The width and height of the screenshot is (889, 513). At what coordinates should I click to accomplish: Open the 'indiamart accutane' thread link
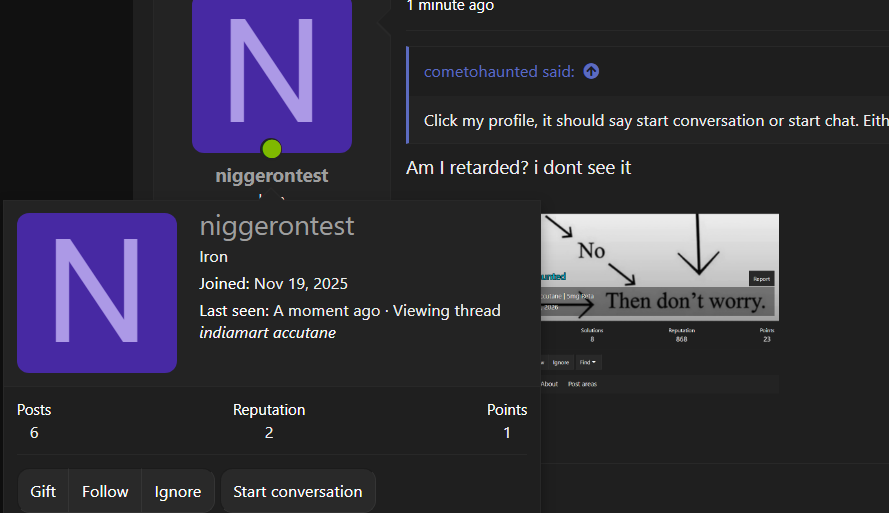[x=268, y=333]
